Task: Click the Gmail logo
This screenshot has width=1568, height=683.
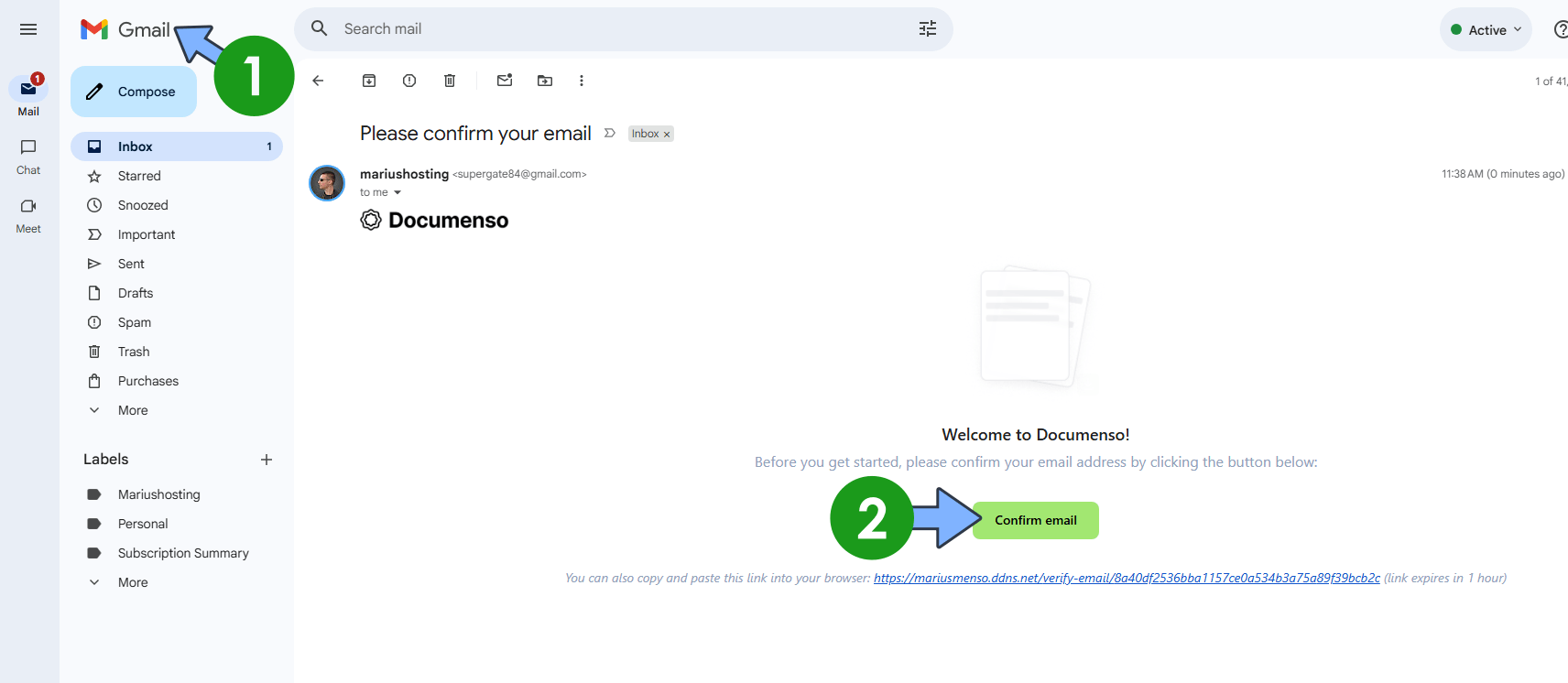Action: pos(125,29)
